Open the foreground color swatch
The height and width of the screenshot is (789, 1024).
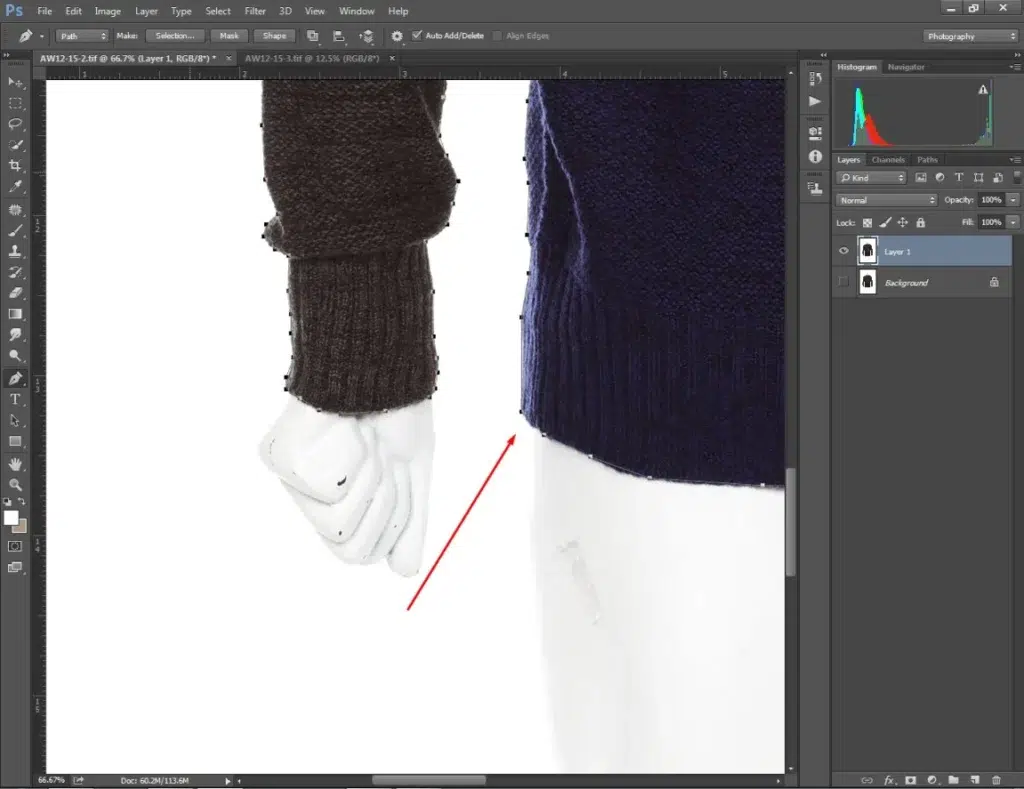[x=10, y=518]
